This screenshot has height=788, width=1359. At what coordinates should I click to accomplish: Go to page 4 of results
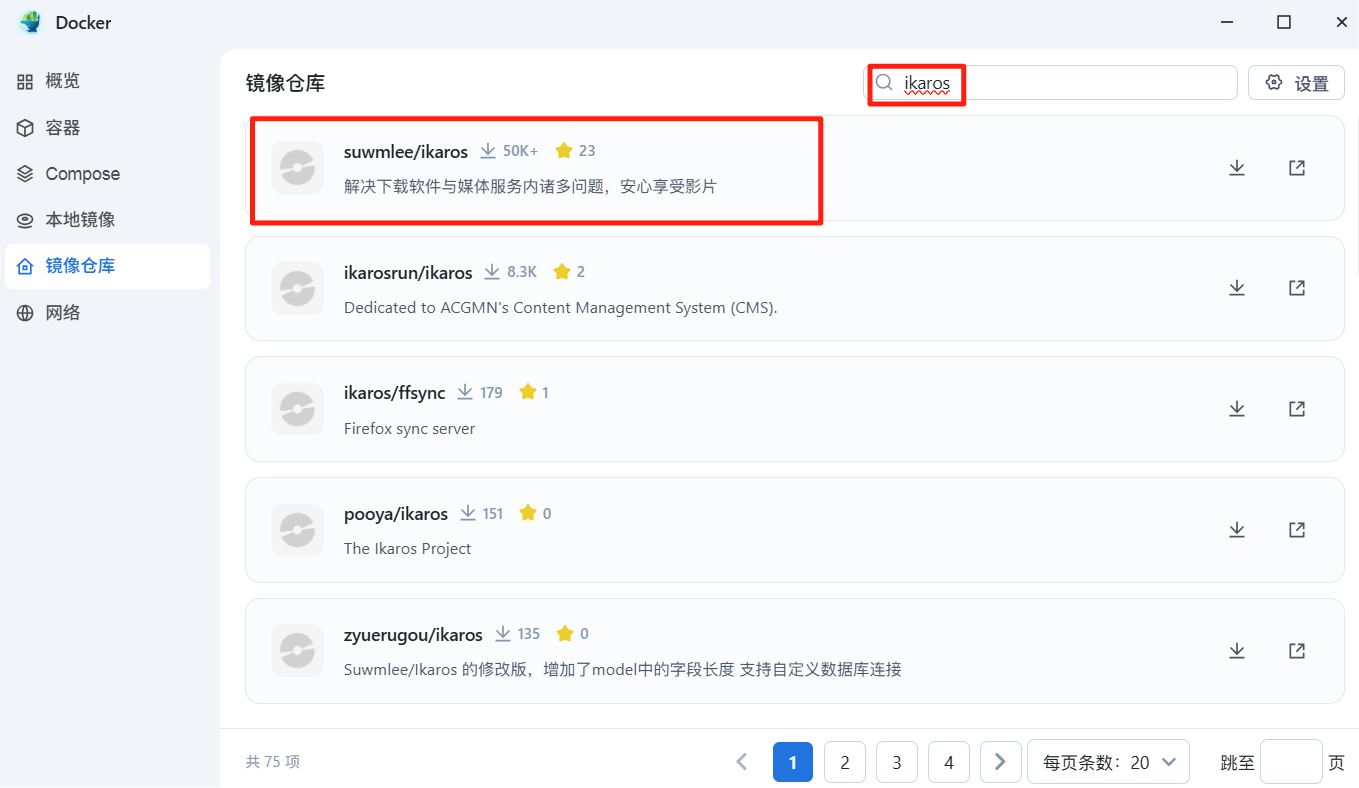coord(949,762)
